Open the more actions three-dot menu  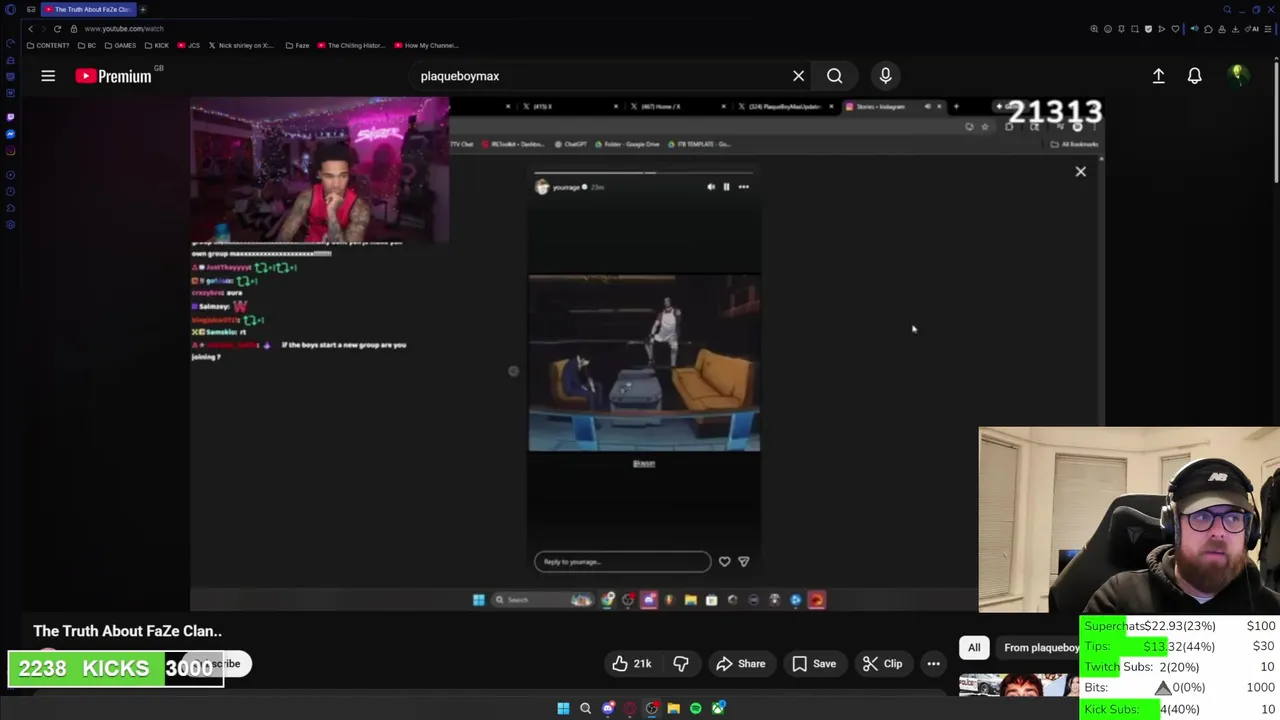click(933, 664)
